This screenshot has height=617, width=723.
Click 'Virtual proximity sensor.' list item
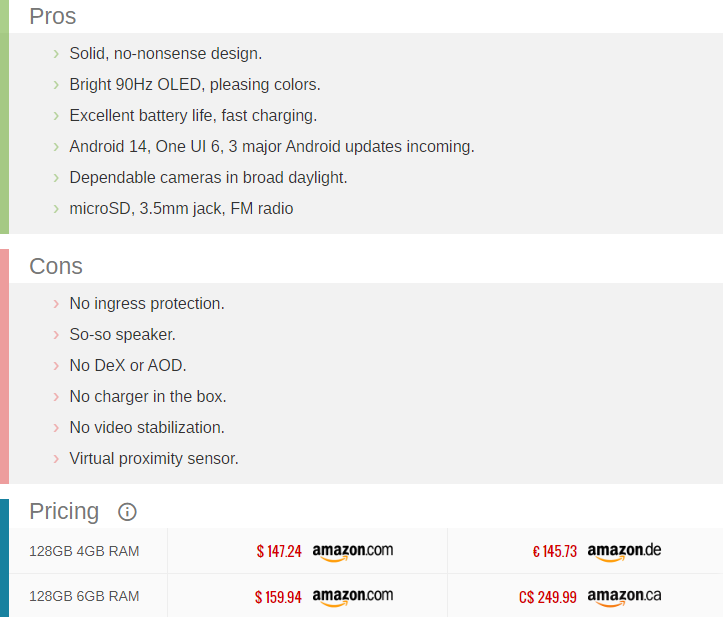coord(154,459)
